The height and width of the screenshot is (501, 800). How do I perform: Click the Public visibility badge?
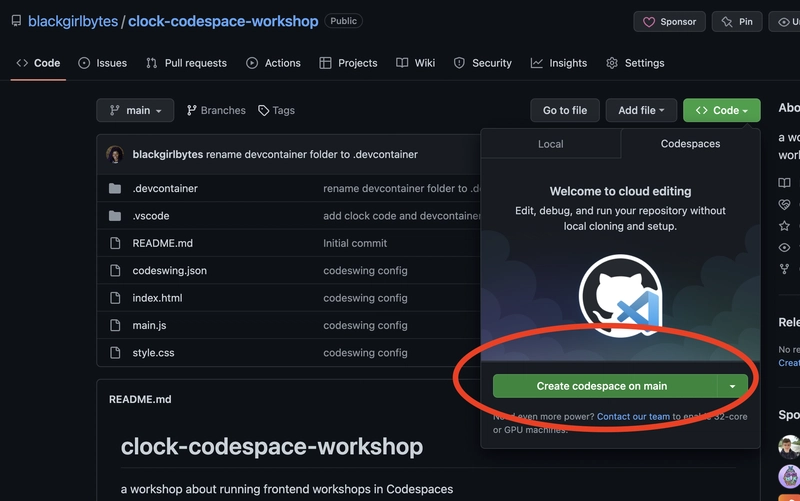pyautogui.click(x=343, y=21)
